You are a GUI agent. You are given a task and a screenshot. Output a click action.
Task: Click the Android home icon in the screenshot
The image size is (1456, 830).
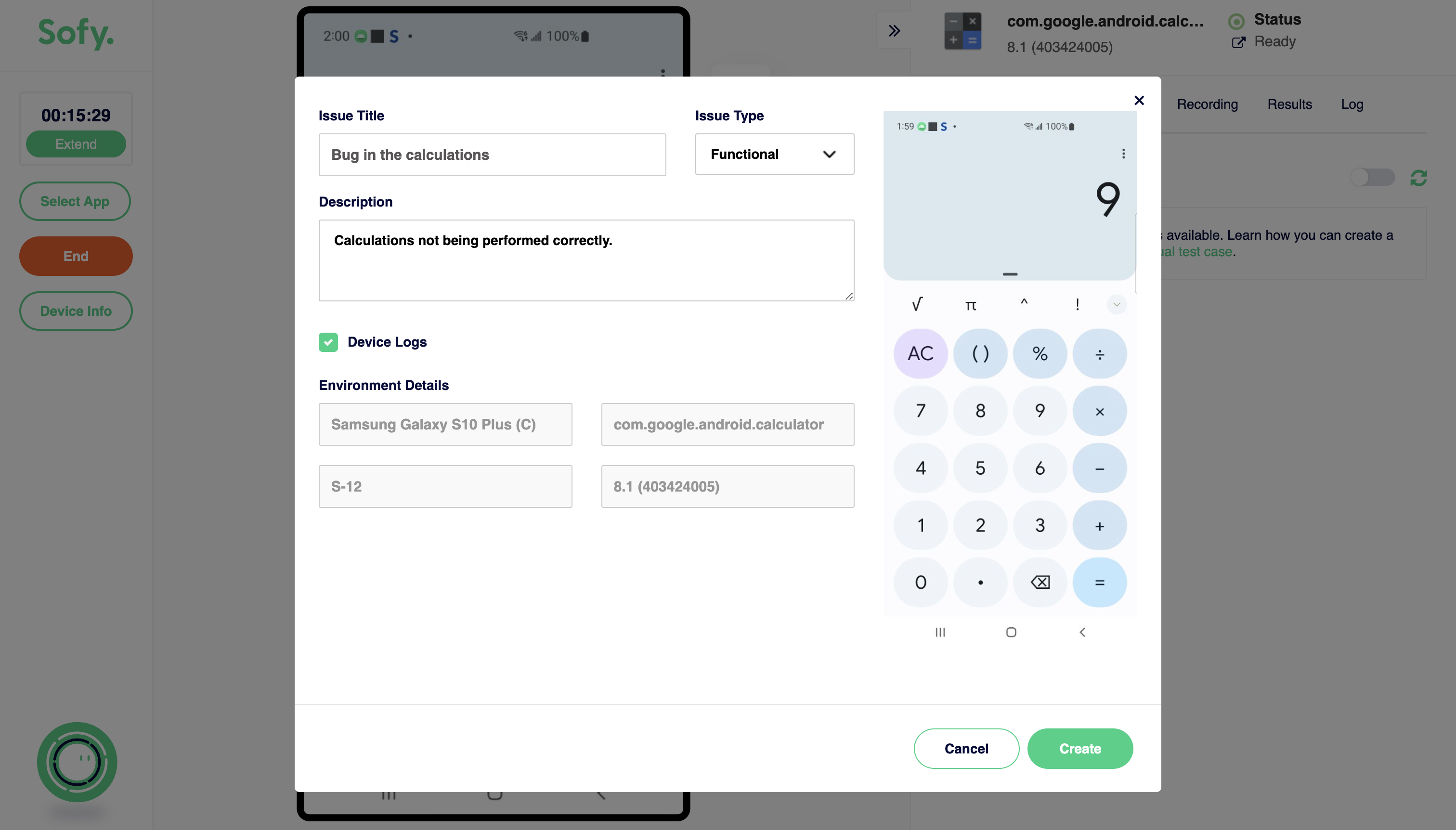point(1011,632)
